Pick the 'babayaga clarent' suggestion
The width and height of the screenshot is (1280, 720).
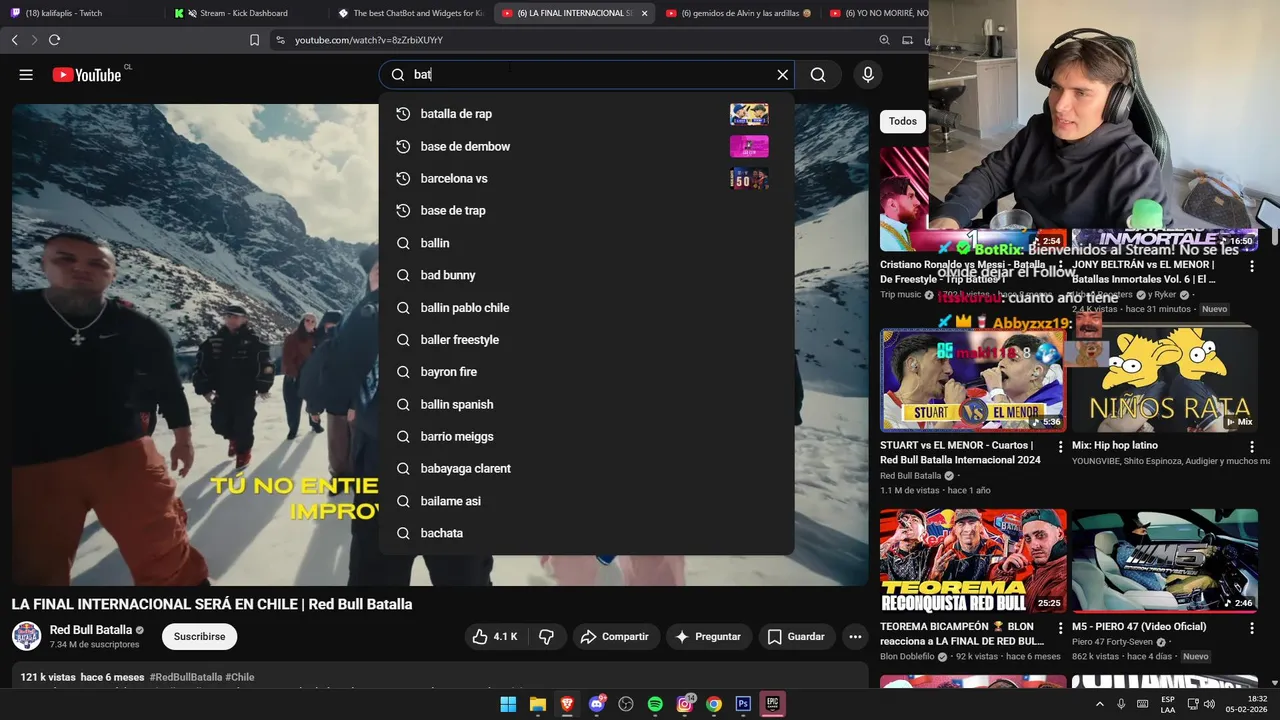coord(586,468)
